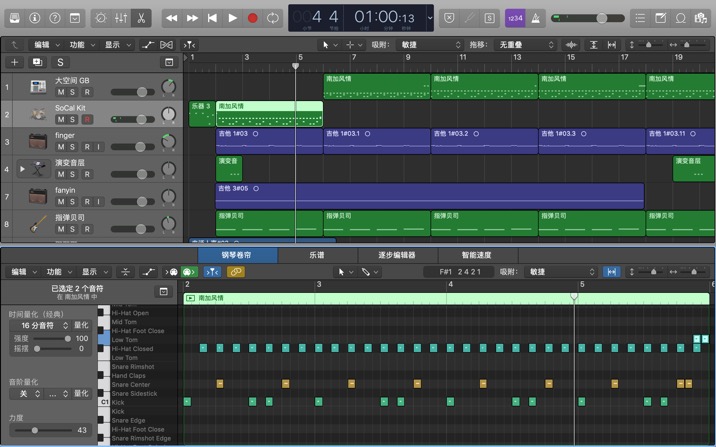
Task: Switch to the 逐步编辑器 tab
Action: pos(396,256)
